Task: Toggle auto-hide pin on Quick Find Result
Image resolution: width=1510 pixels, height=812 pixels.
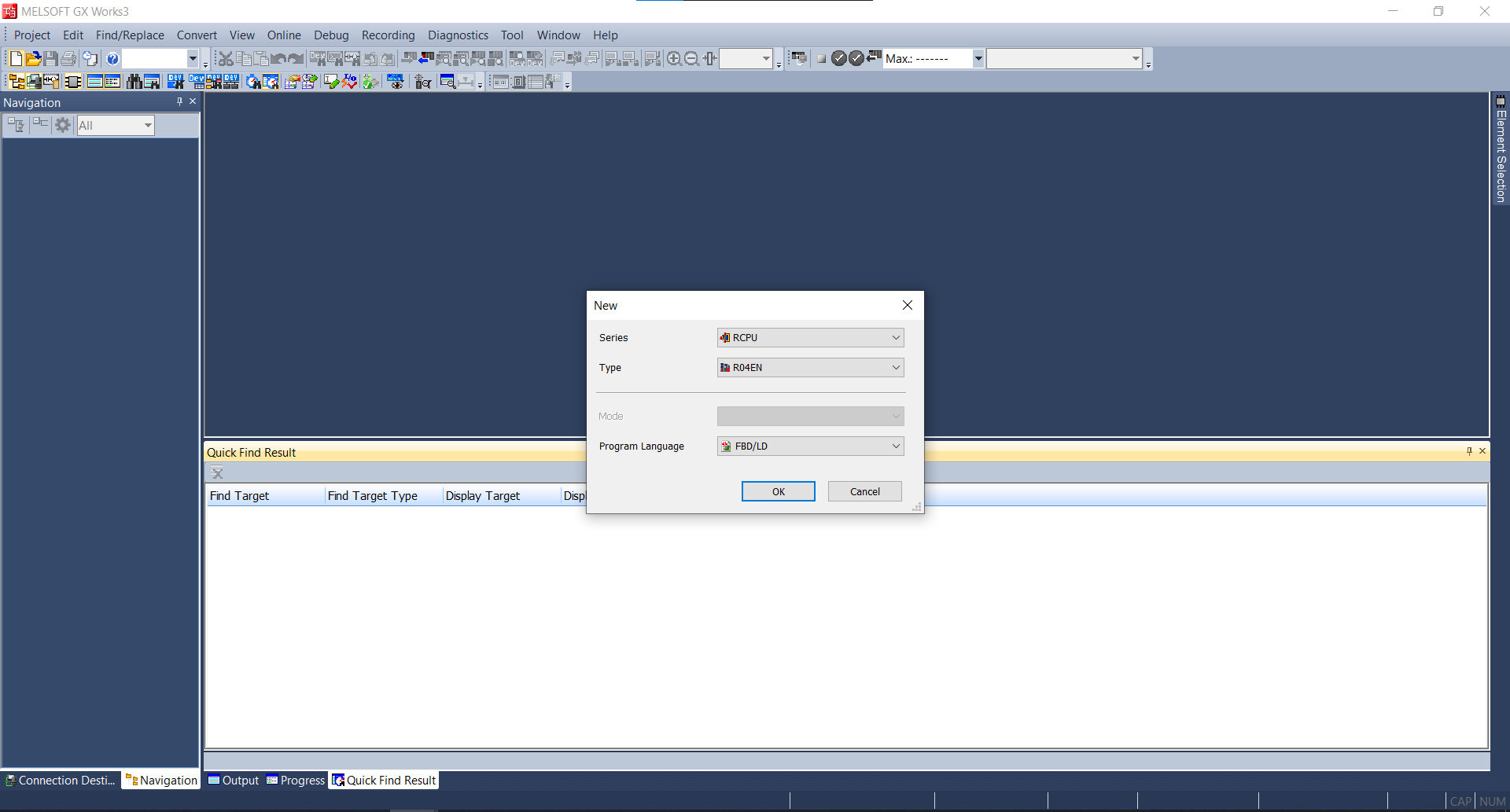Action: 1469,451
